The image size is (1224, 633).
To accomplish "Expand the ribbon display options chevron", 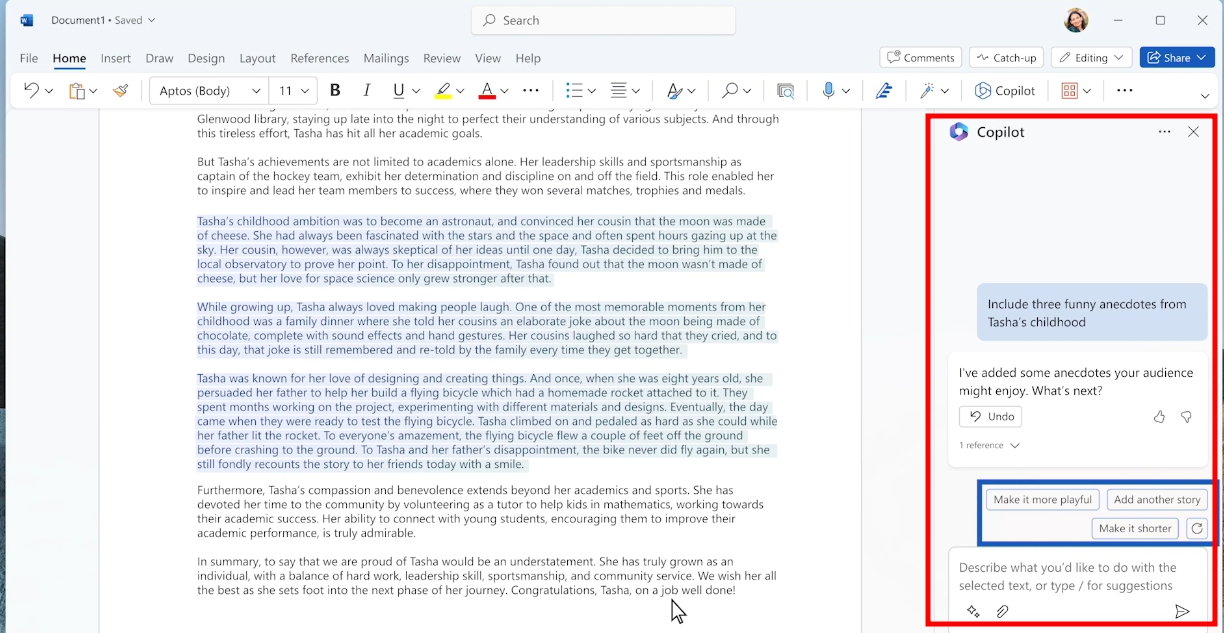I will 1204,96.
